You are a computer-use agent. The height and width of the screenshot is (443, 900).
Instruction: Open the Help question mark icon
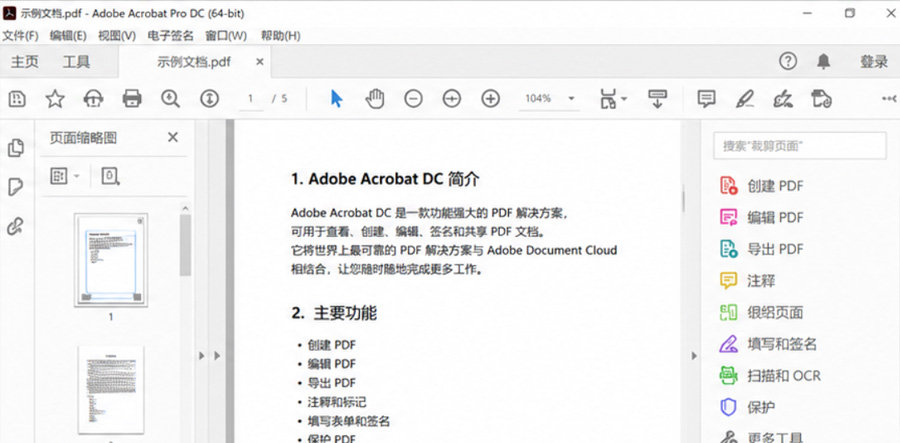click(788, 61)
